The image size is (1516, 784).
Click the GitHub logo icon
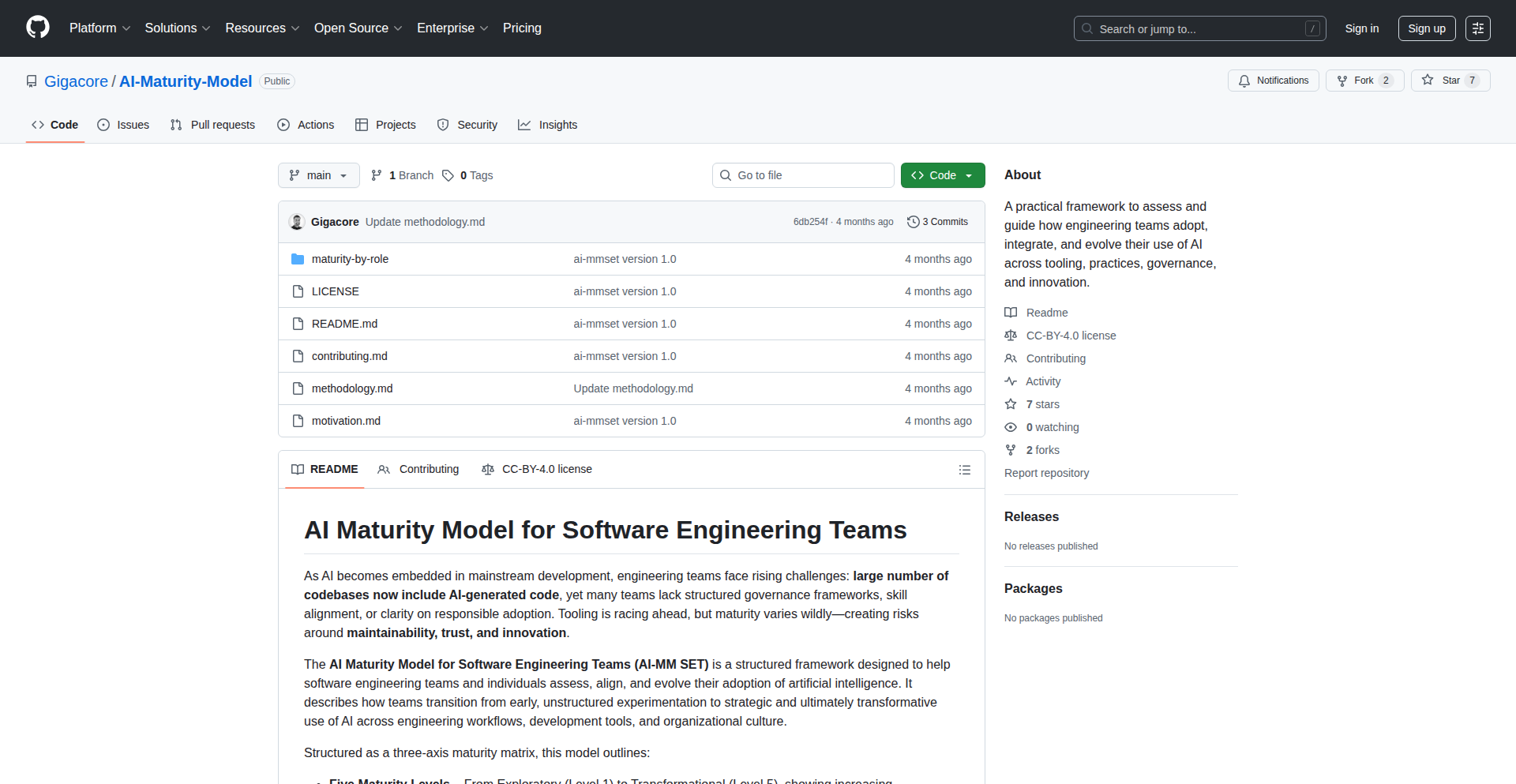[x=38, y=28]
